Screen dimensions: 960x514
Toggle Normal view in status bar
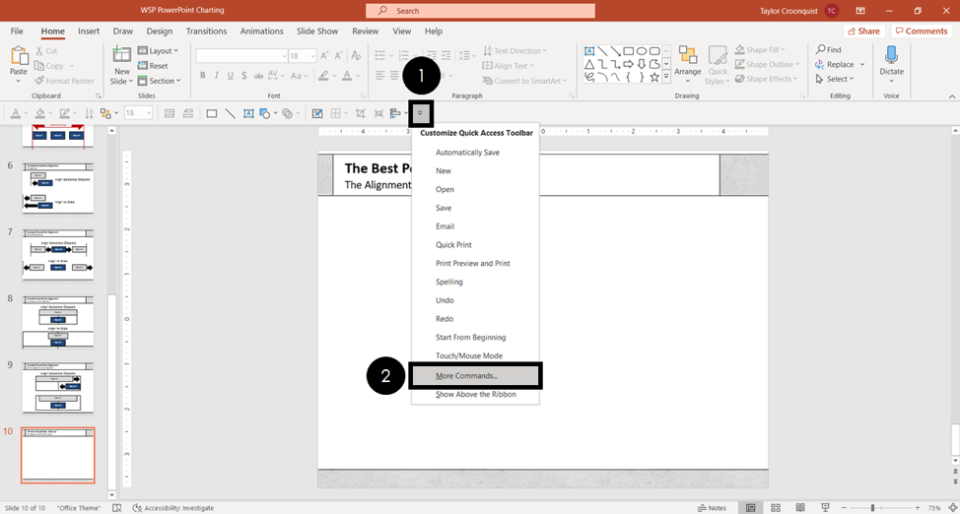pos(751,508)
